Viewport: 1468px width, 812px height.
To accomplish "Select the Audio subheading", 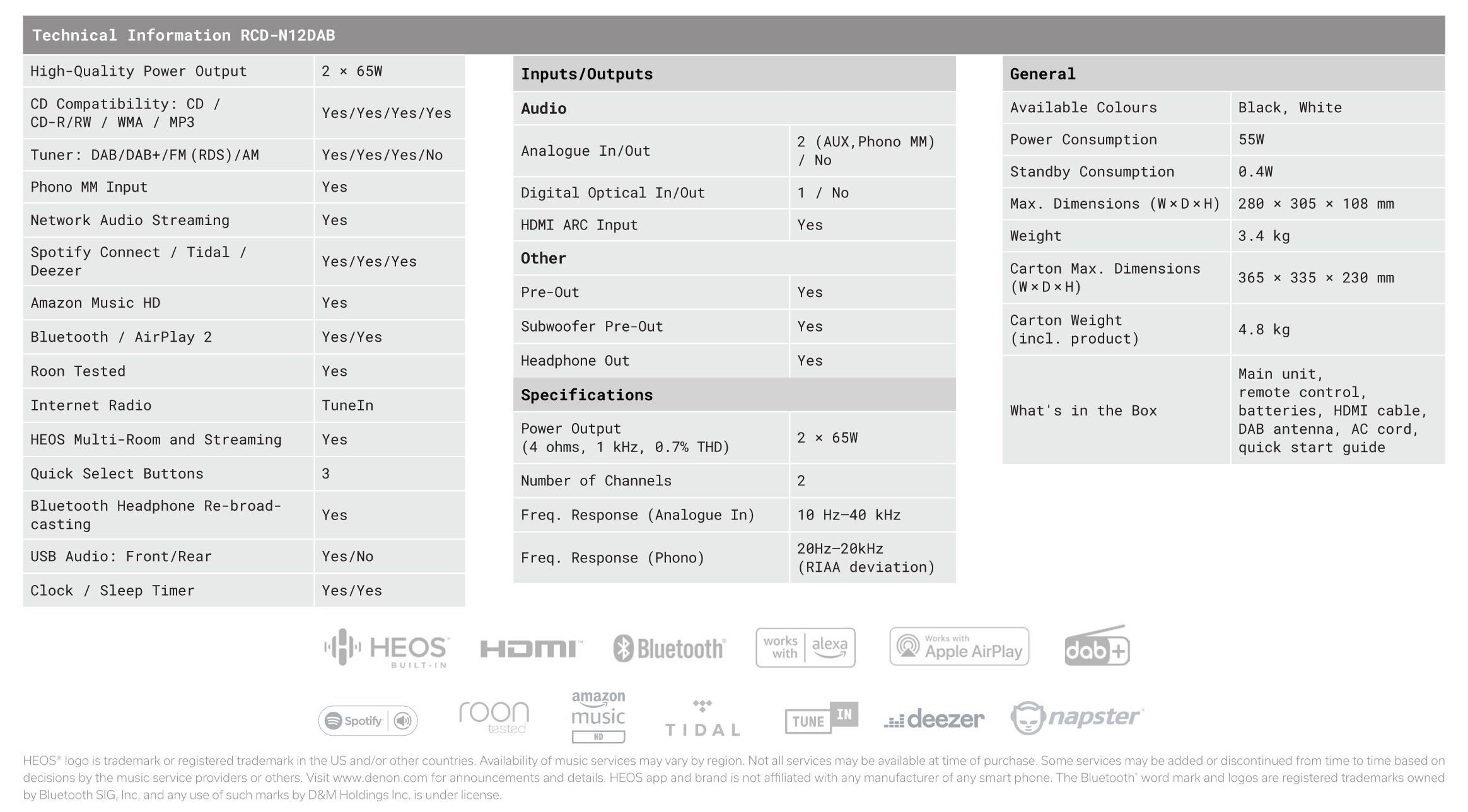I will pos(544,108).
